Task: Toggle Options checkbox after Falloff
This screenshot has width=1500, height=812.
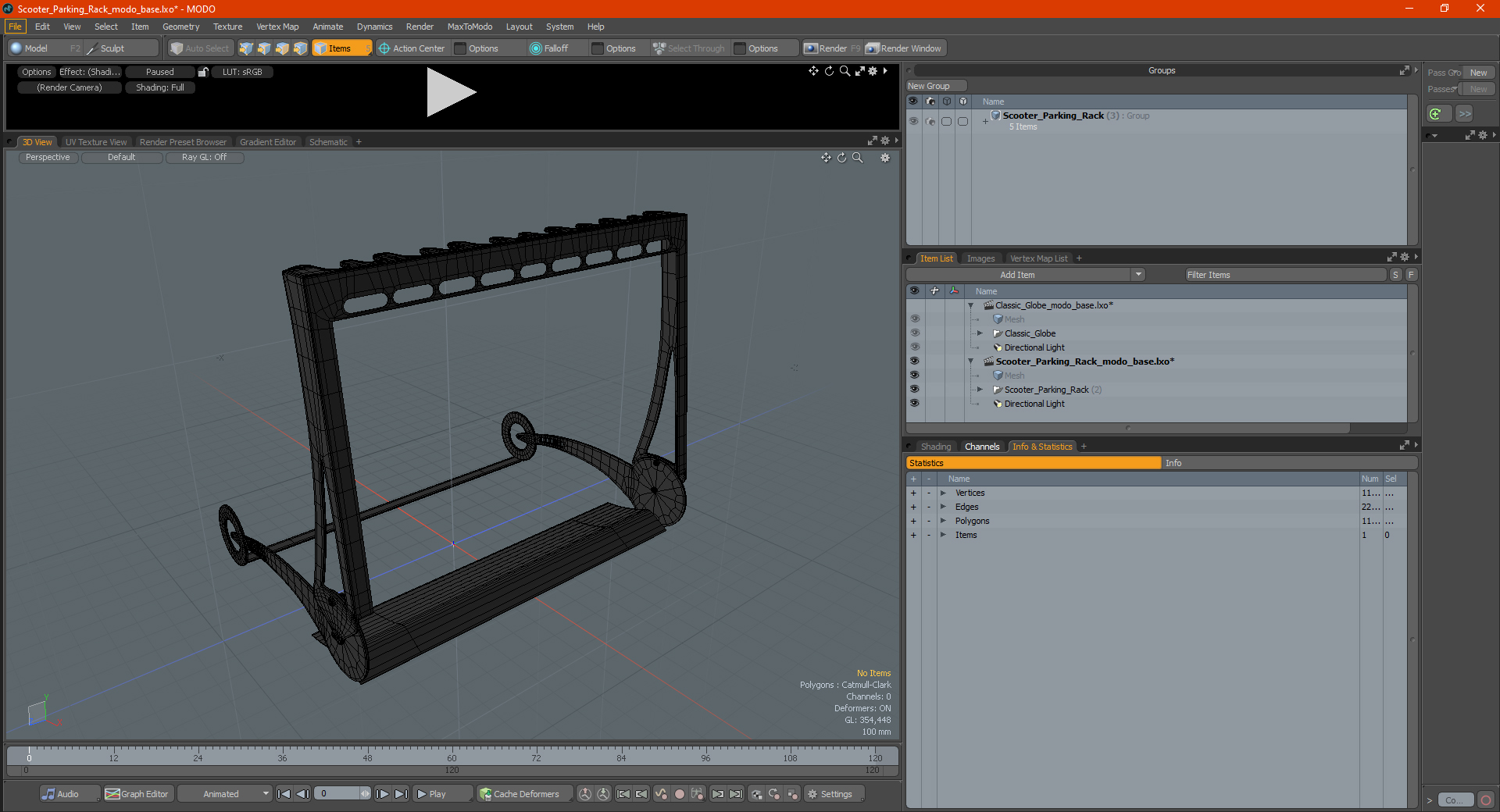Action: (x=598, y=48)
